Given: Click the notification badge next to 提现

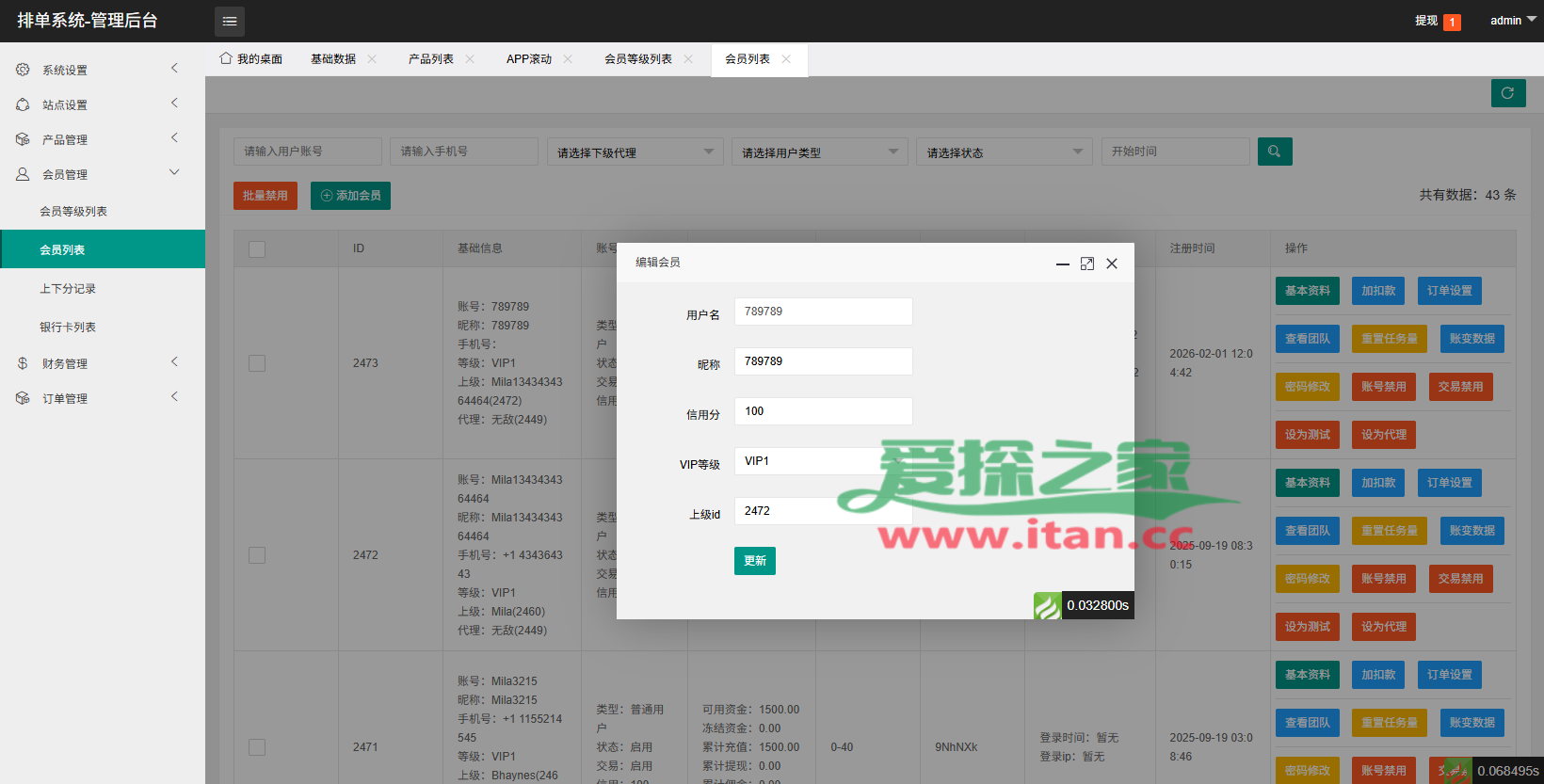Looking at the screenshot, I should pyautogui.click(x=1452, y=22).
